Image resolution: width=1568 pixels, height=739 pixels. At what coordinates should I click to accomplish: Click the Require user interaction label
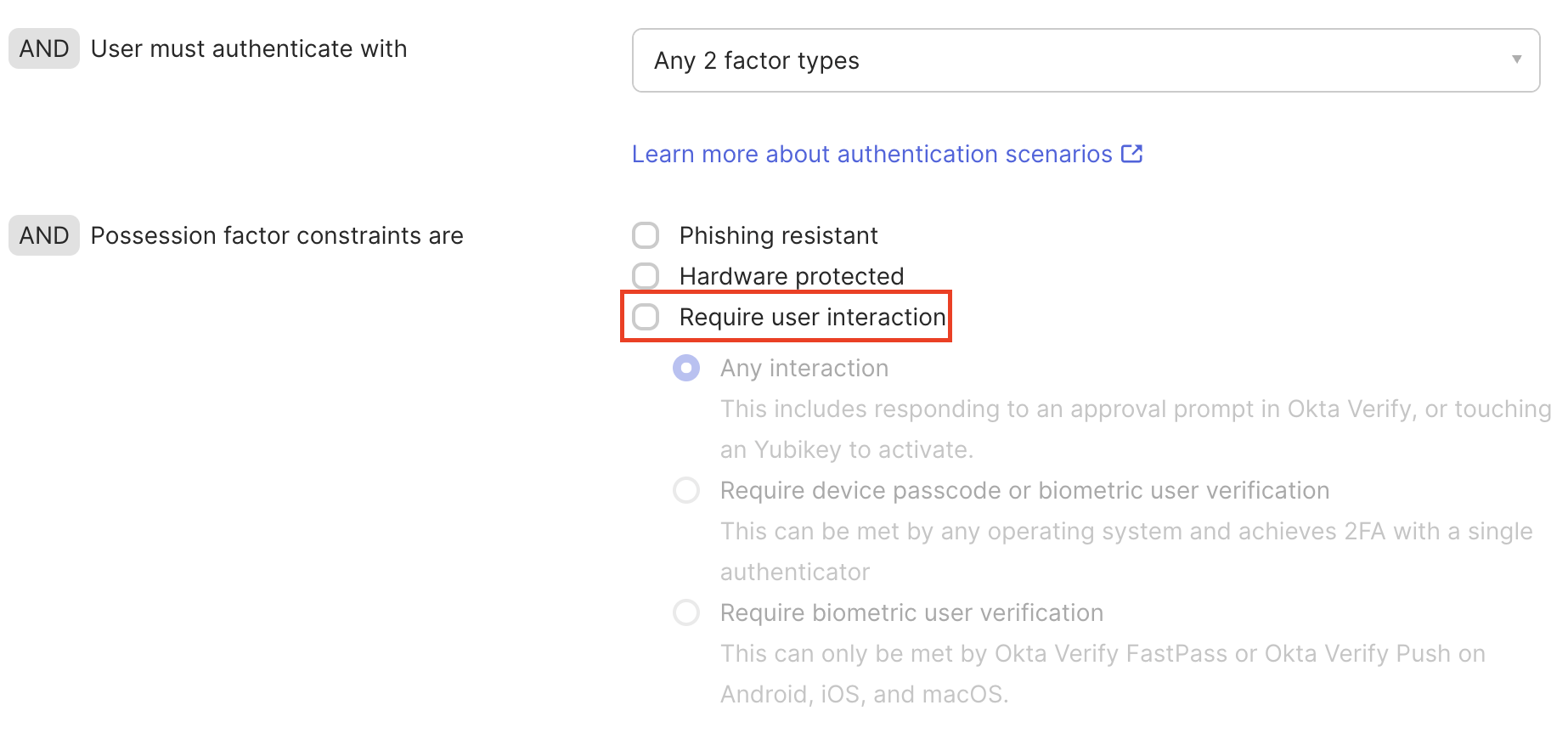point(811,316)
